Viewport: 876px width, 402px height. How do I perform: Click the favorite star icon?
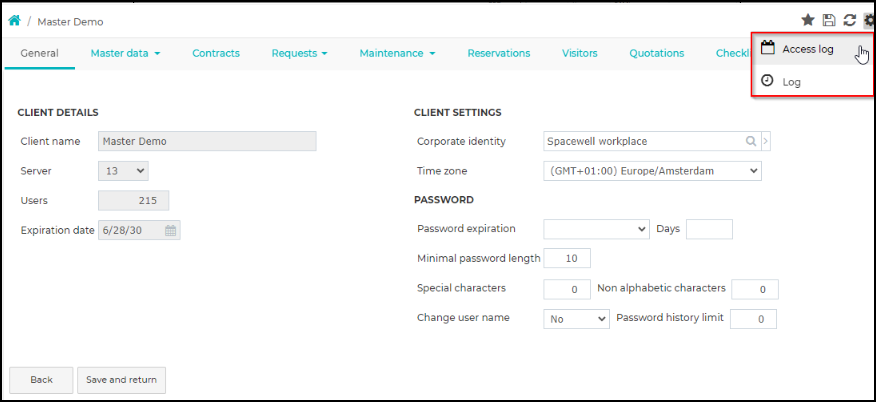[808, 21]
